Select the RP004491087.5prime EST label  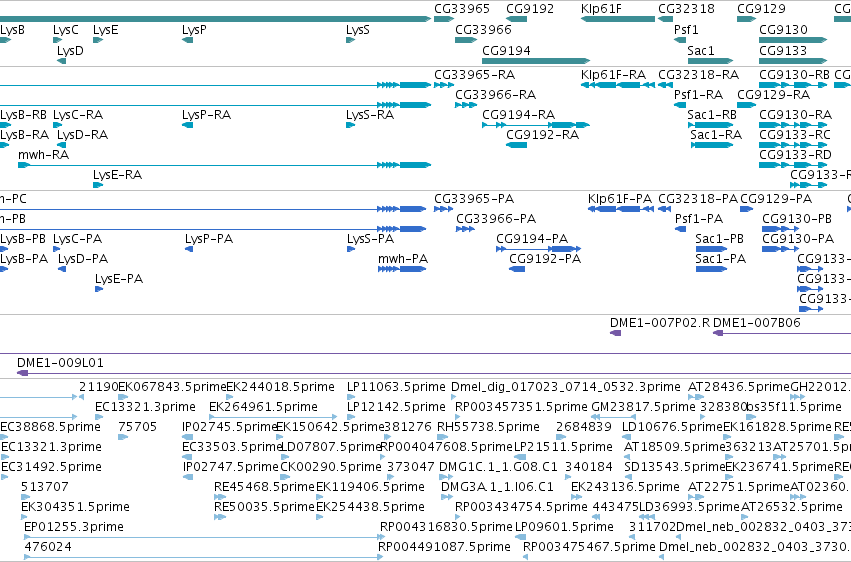pyautogui.click(x=445, y=547)
